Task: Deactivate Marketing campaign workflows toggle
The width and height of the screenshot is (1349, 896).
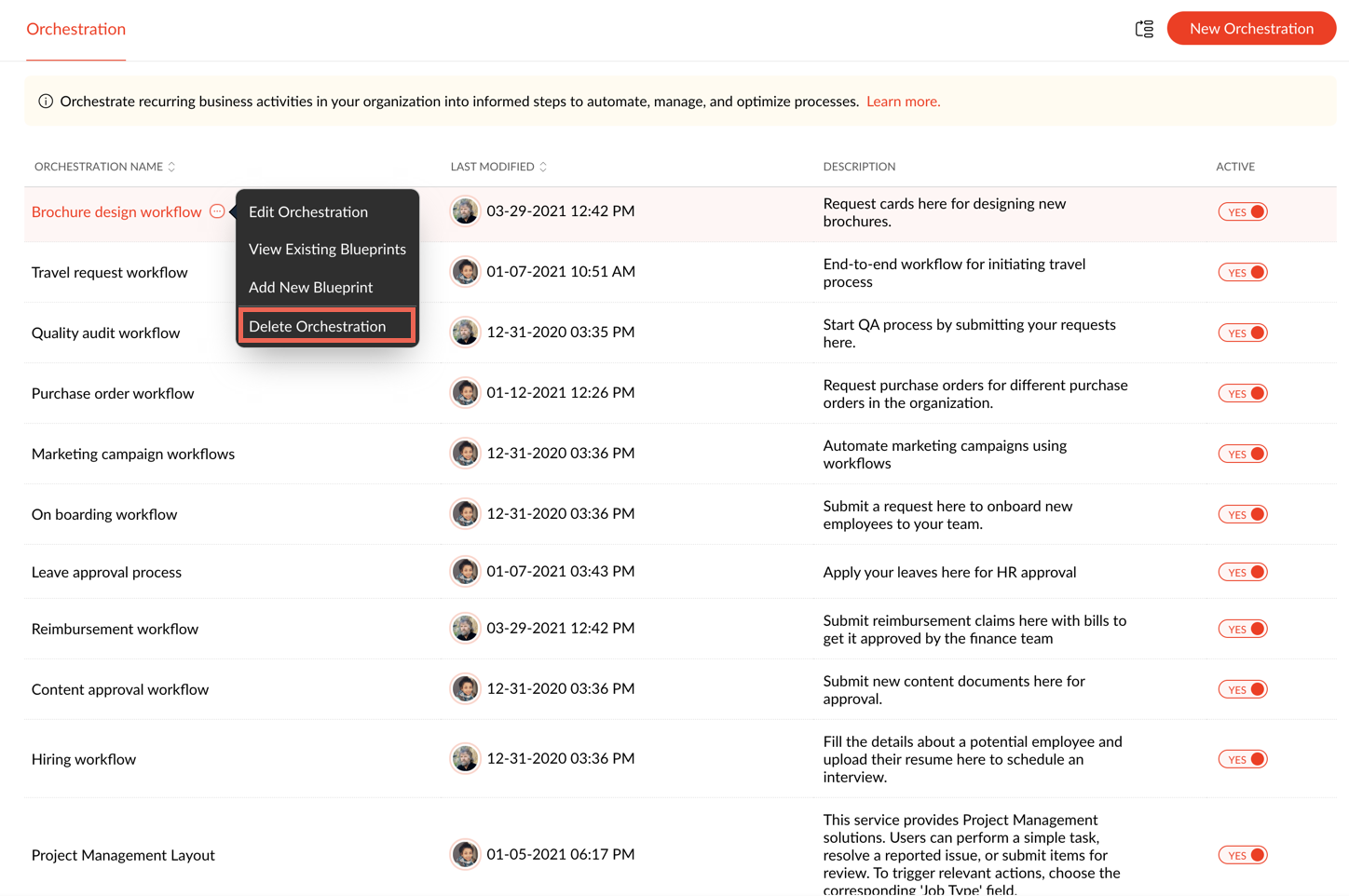Action: click(1243, 455)
